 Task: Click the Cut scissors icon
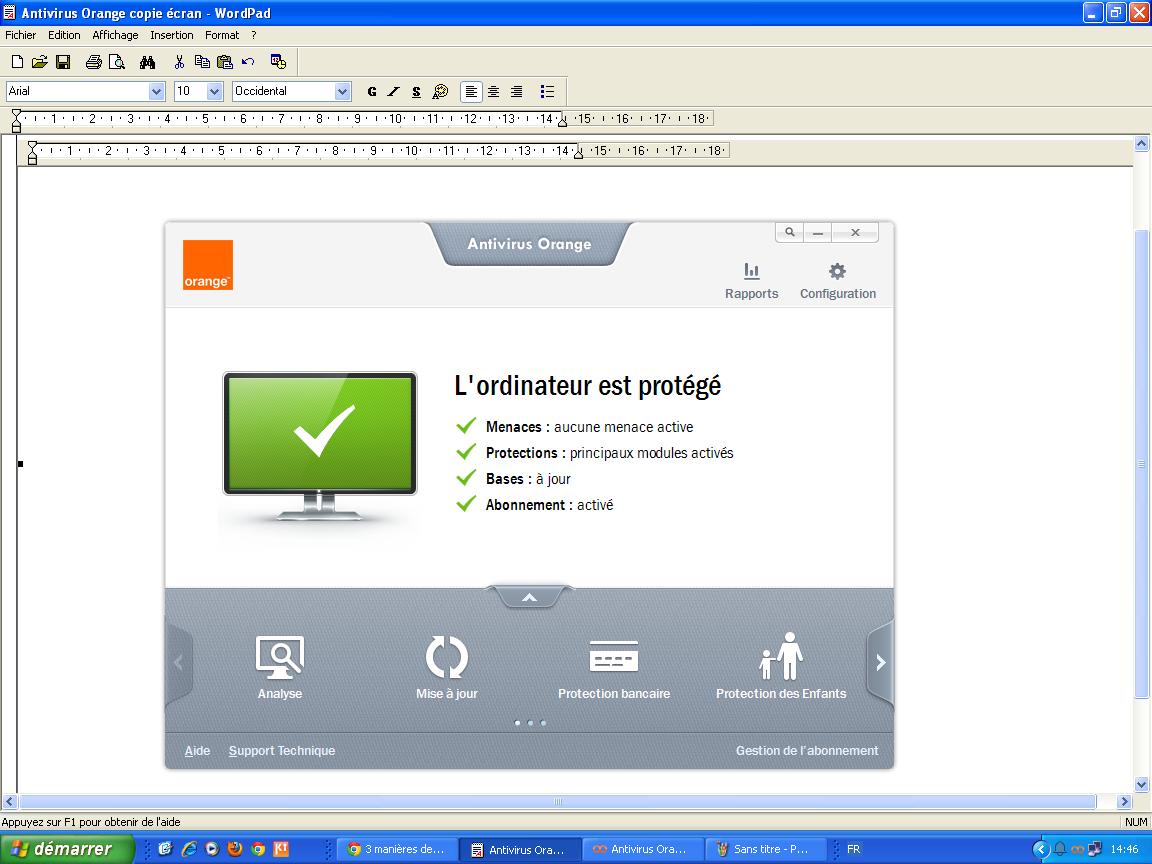[x=179, y=62]
